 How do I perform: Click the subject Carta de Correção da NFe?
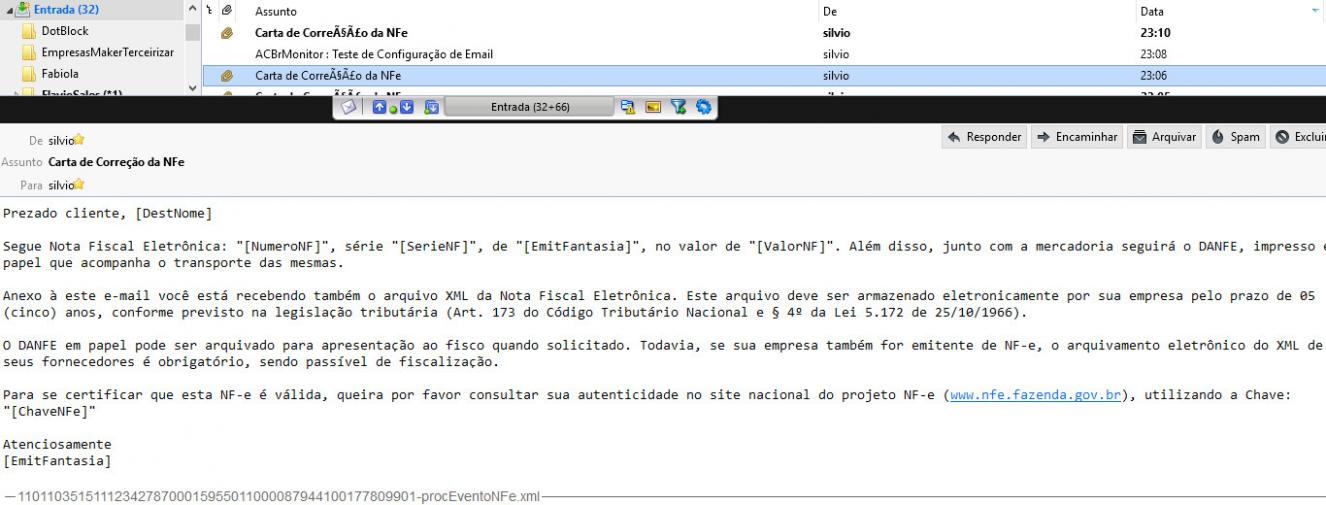[x=116, y=162]
